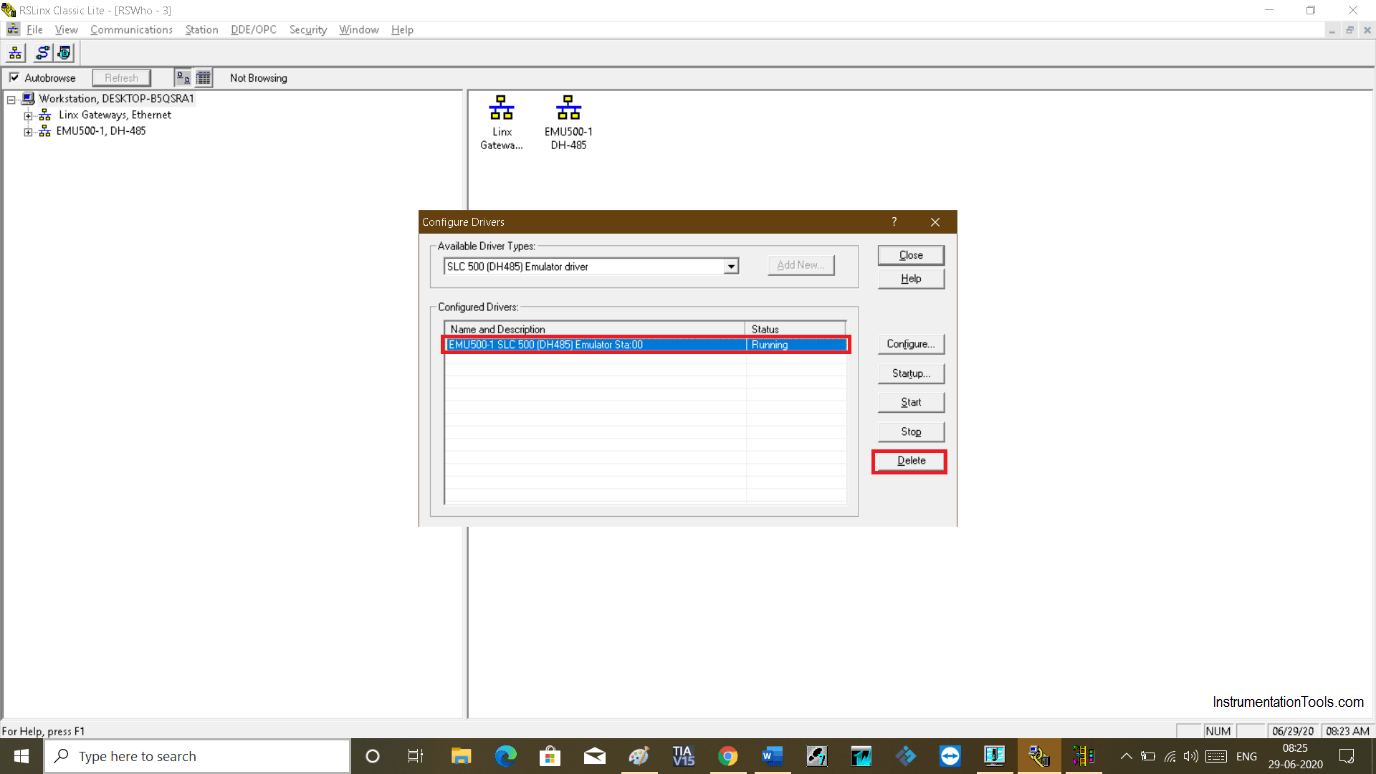Open the Communications menu
Viewport: 1376px width, 774px height.
tap(131, 30)
